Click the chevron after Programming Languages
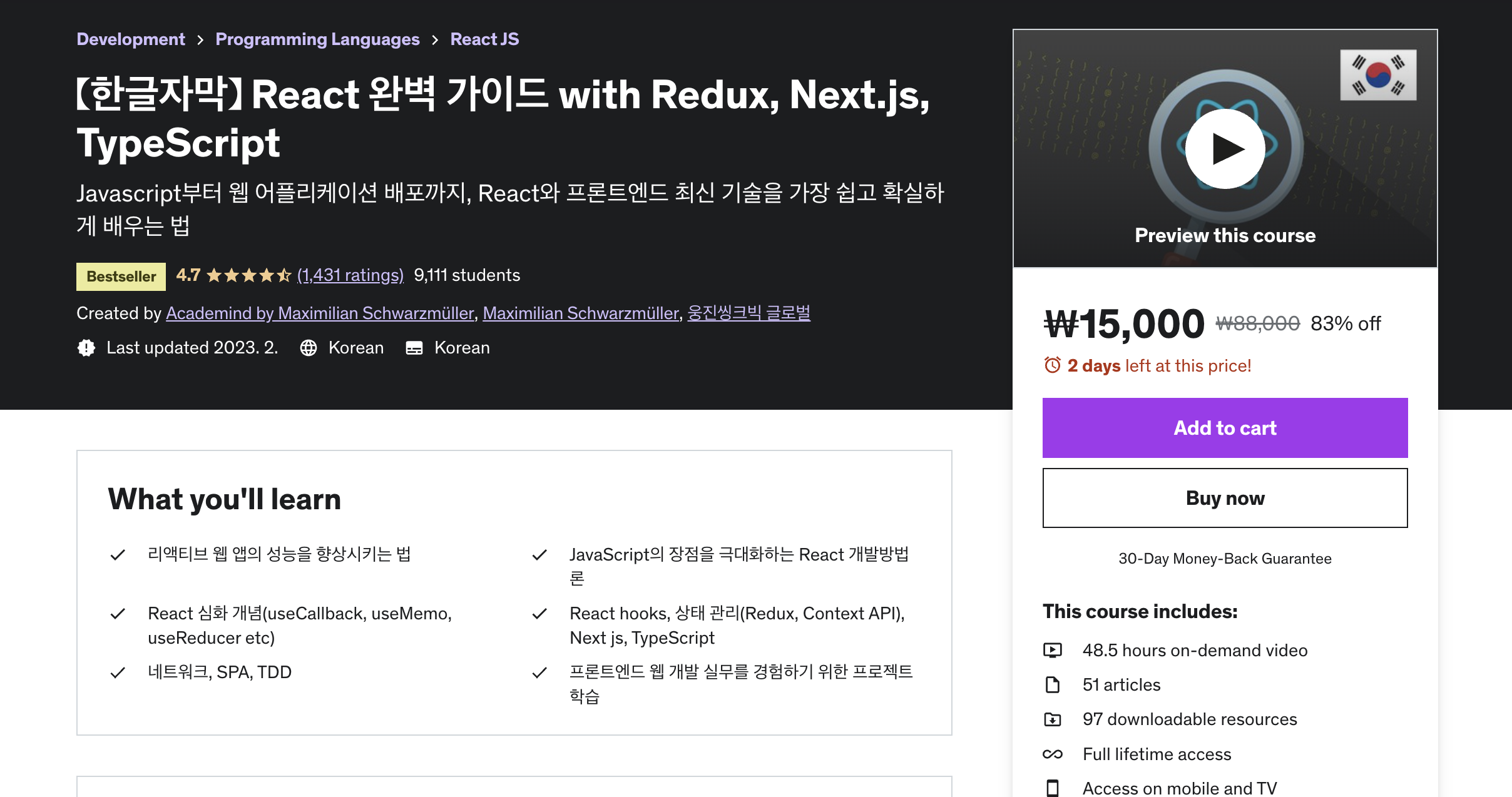This screenshot has height=797, width=1512. tap(435, 40)
